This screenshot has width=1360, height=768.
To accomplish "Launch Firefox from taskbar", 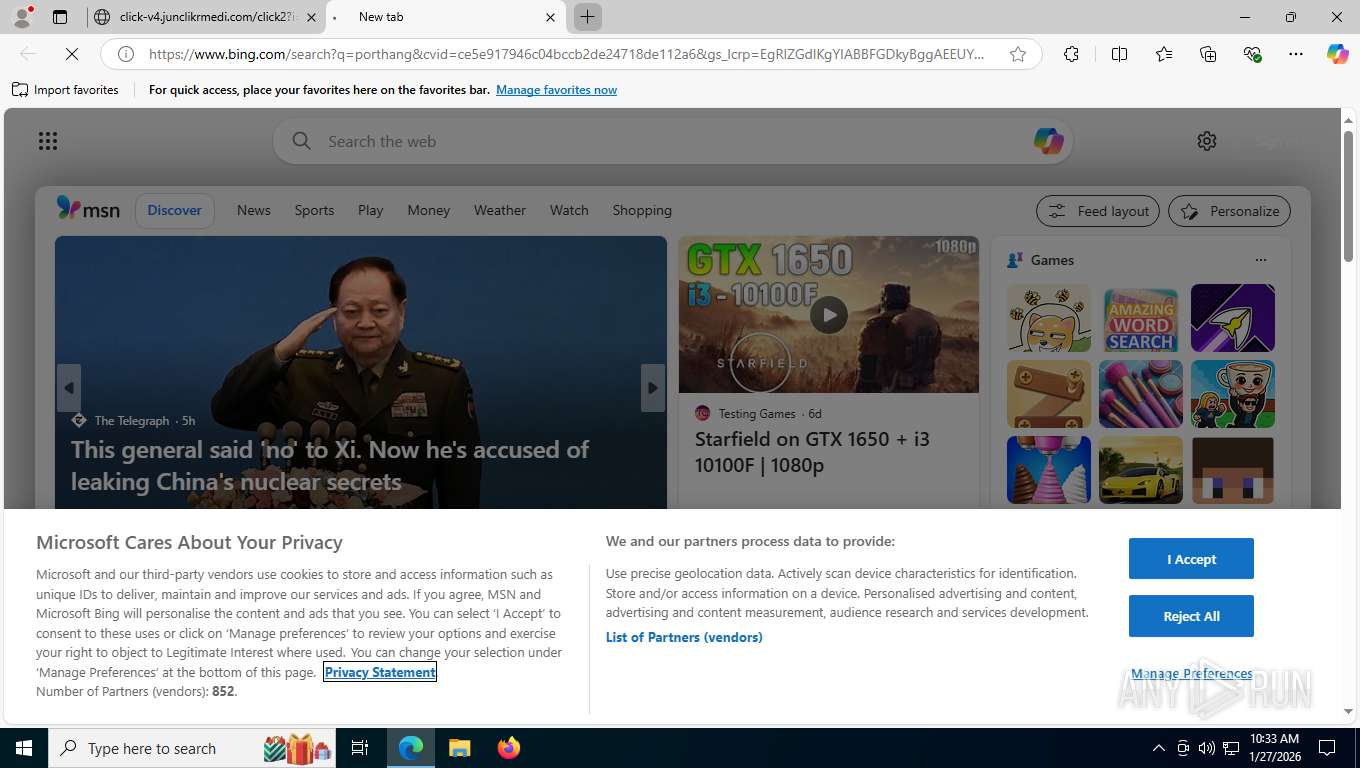I will click(509, 748).
